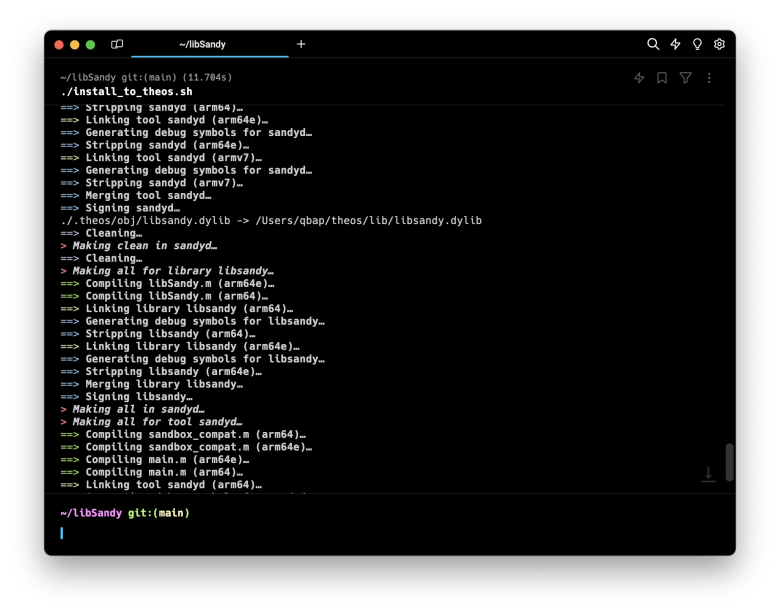Click "Linking tool sandyd (arm64e)…" line
The width and height of the screenshot is (780, 614).
[164, 120]
